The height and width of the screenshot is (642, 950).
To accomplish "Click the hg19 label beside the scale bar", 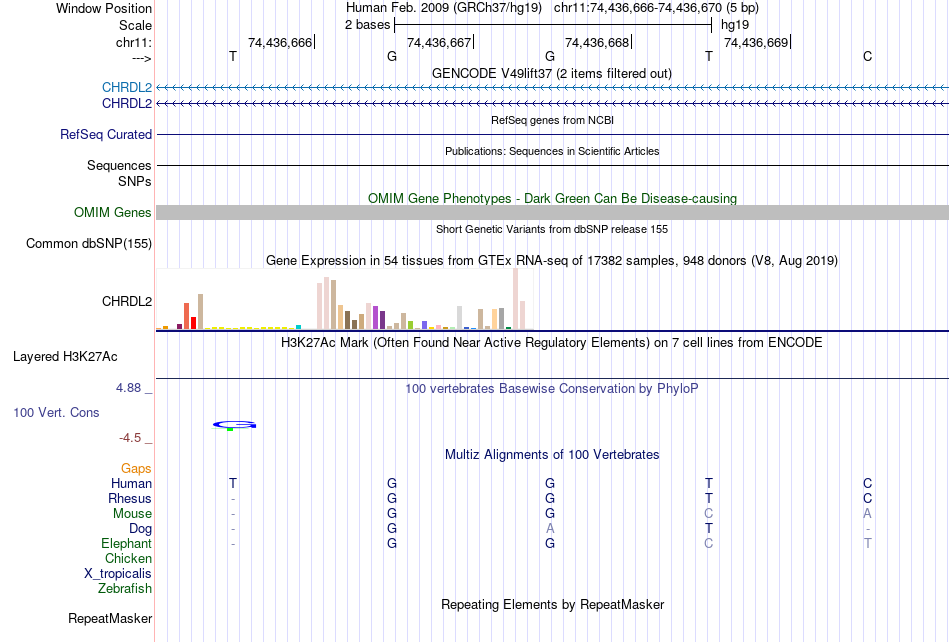I will [x=735, y=25].
